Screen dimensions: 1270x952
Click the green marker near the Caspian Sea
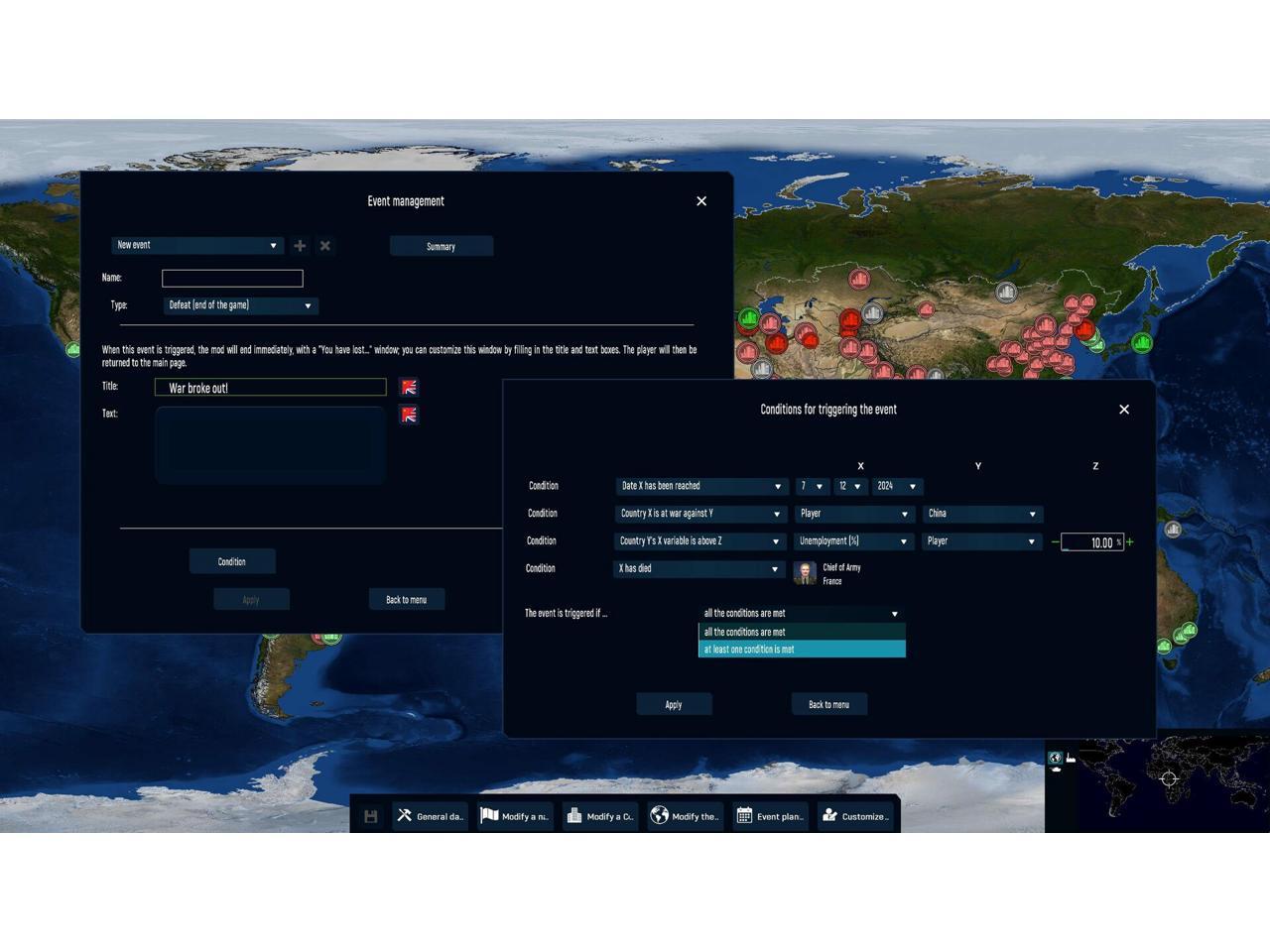pyautogui.click(x=748, y=318)
